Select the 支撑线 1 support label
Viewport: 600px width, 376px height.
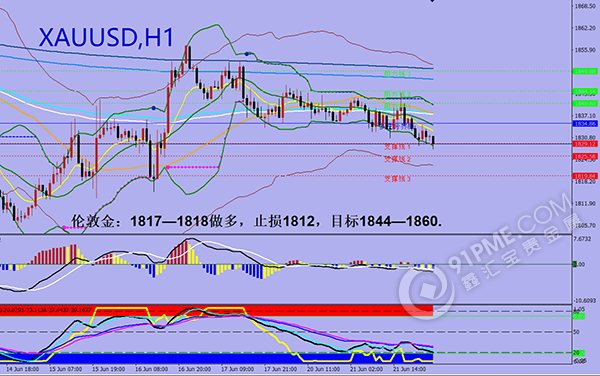pos(397,146)
